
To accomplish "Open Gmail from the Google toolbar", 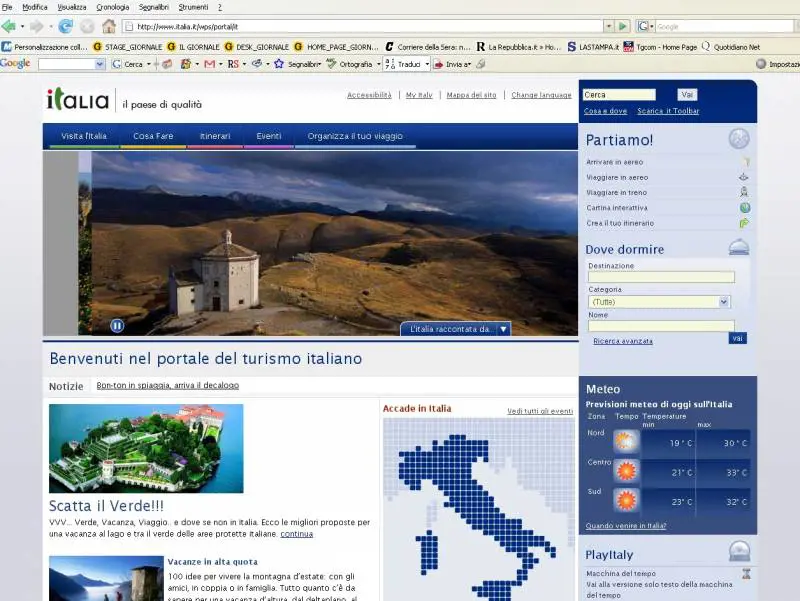I will [x=208, y=63].
